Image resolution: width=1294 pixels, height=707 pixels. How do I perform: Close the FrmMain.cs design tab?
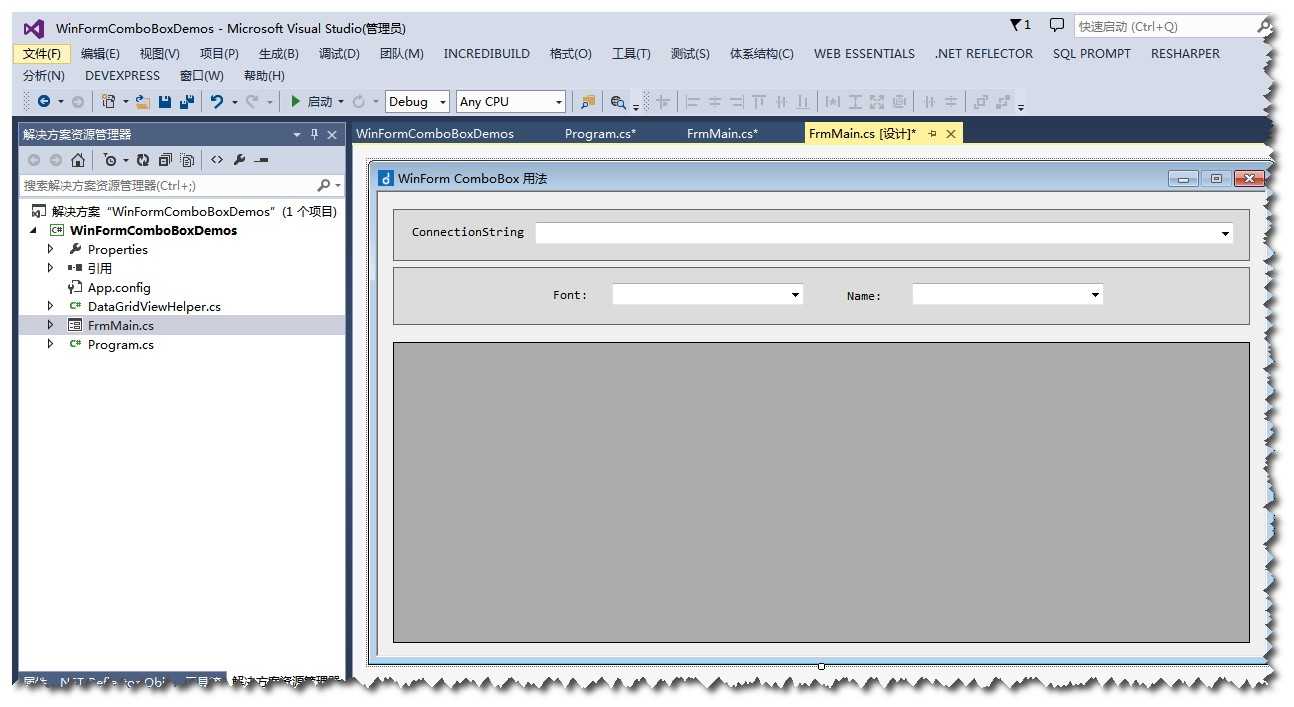[x=951, y=133]
